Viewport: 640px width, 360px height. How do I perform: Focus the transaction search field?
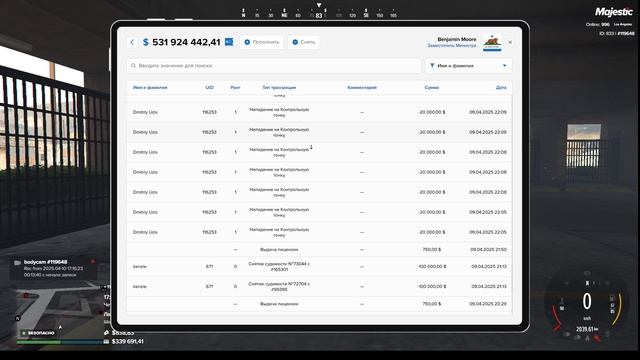tap(273, 66)
